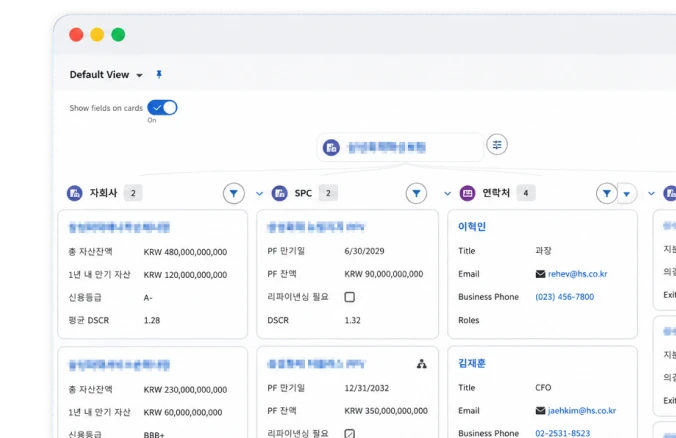Click the SPC column heading
676x438 pixels.
(303, 193)
